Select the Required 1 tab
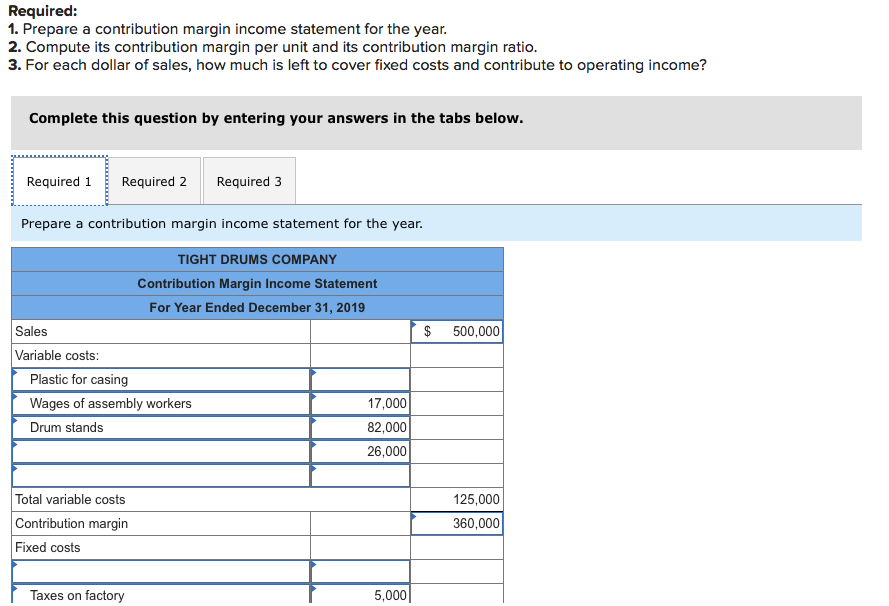Image resolution: width=889 pixels, height=606 pixels. pyautogui.click(x=59, y=181)
